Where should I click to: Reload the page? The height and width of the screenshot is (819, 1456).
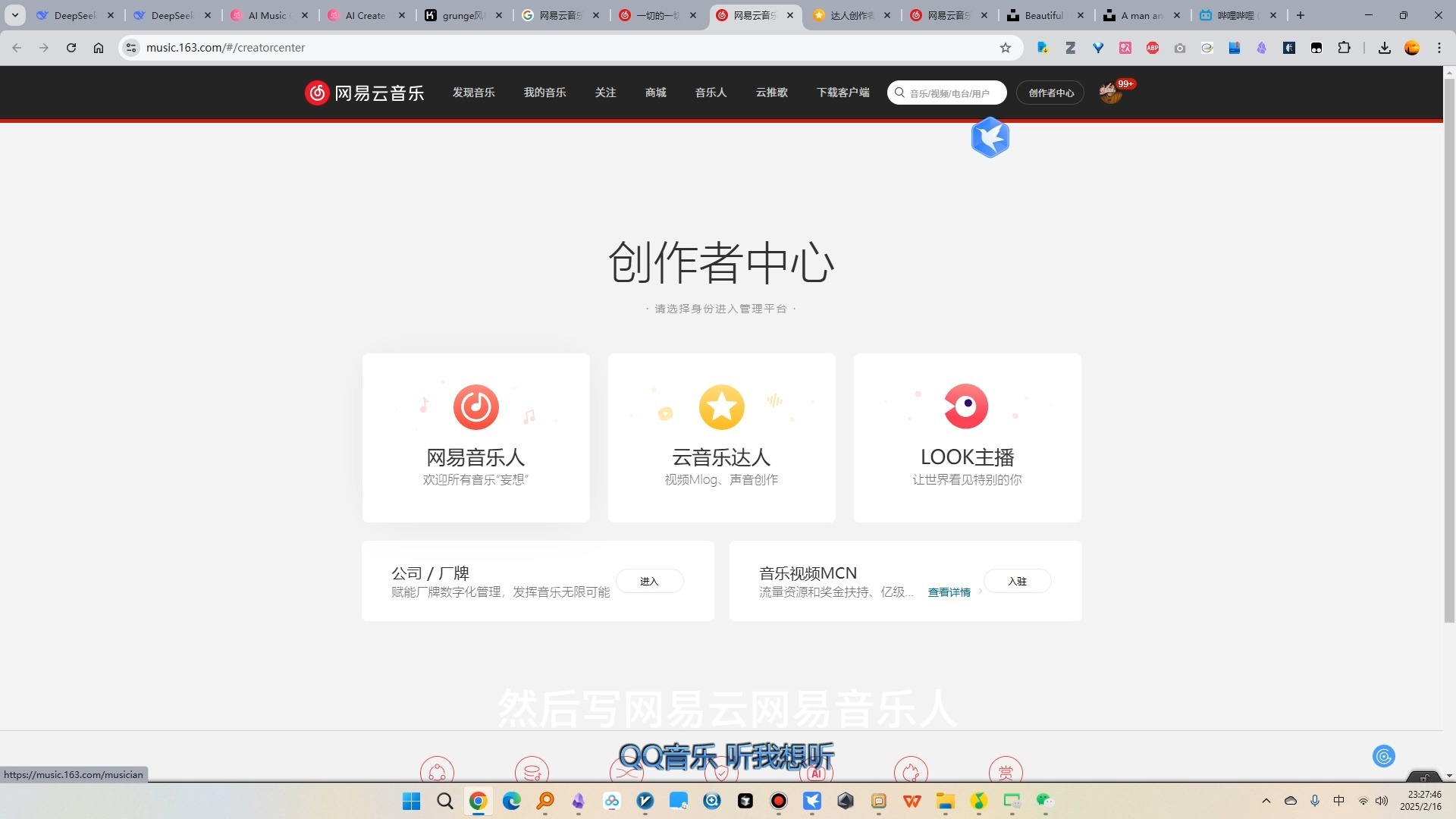[x=71, y=48]
